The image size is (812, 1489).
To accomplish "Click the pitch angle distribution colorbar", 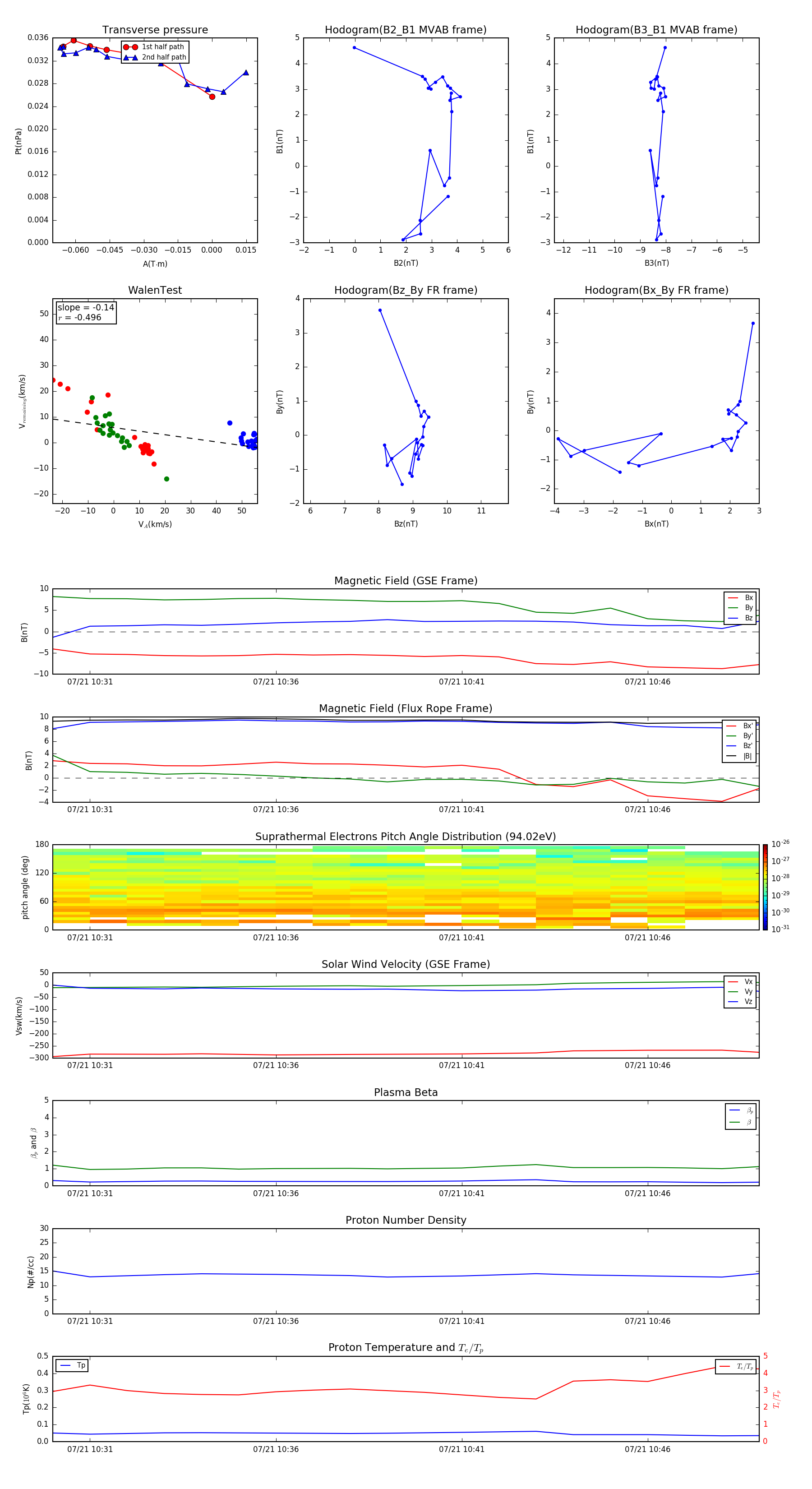I will coord(765,887).
